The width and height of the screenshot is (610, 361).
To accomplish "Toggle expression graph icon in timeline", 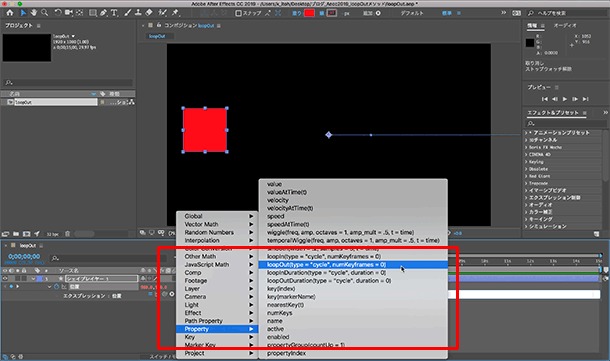I will pos(157,294).
